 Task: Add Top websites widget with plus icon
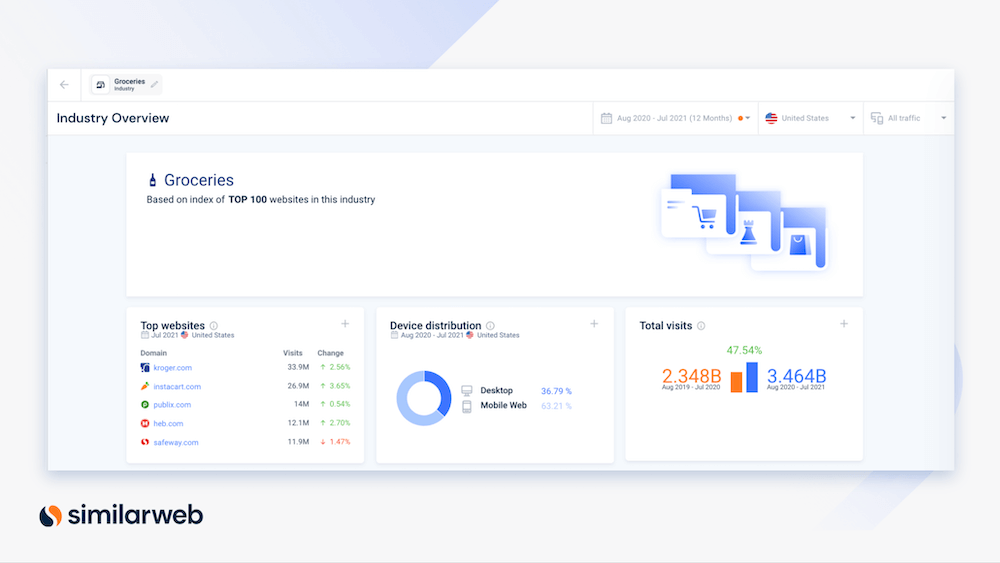click(345, 324)
